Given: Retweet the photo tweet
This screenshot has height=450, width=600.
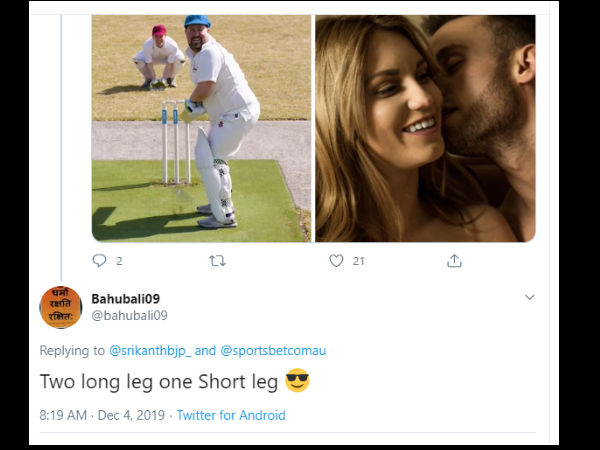Looking at the screenshot, I should tap(217, 260).
